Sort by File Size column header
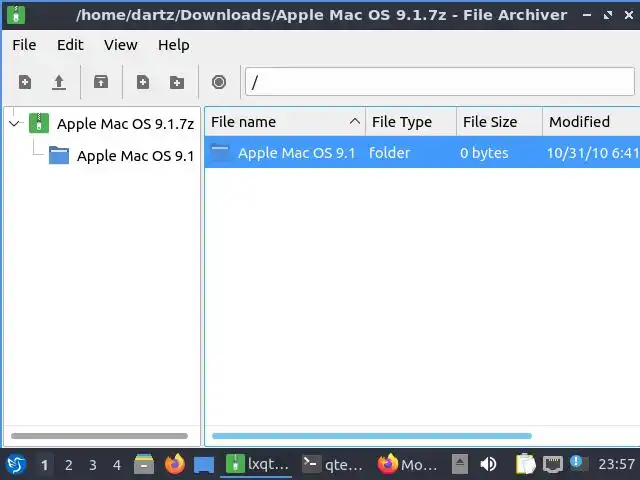Viewport: 640px width, 480px height. (x=500, y=122)
